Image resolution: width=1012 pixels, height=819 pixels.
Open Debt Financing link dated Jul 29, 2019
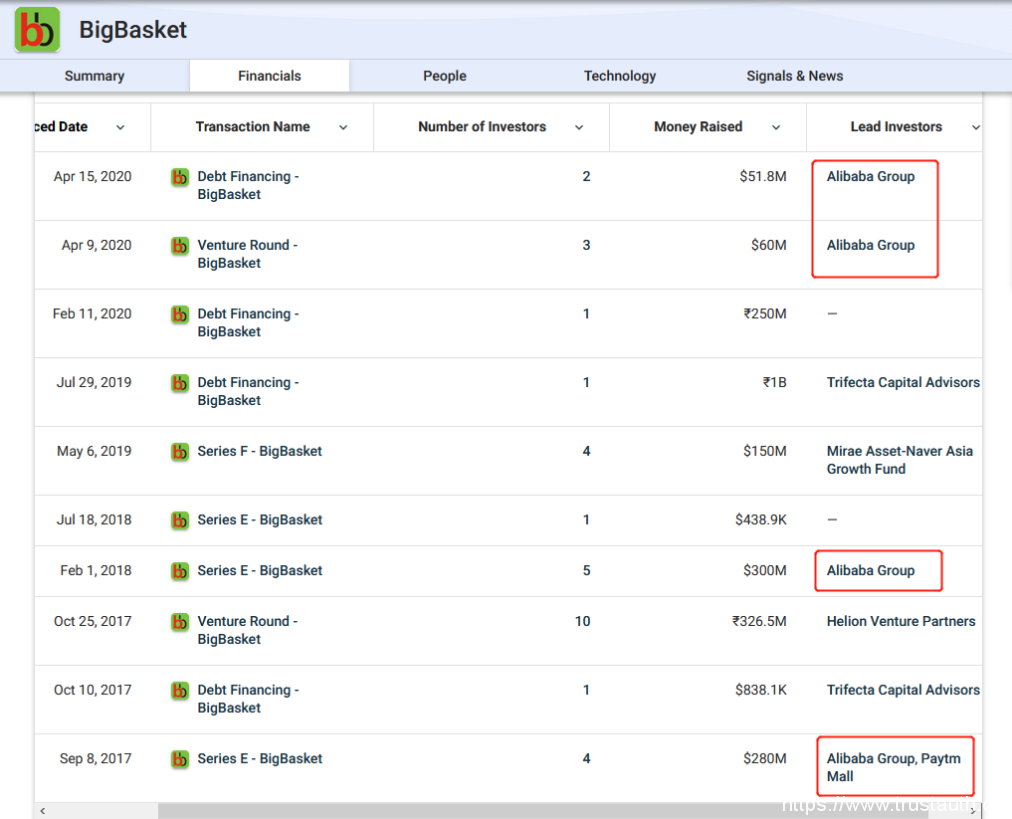point(248,391)
